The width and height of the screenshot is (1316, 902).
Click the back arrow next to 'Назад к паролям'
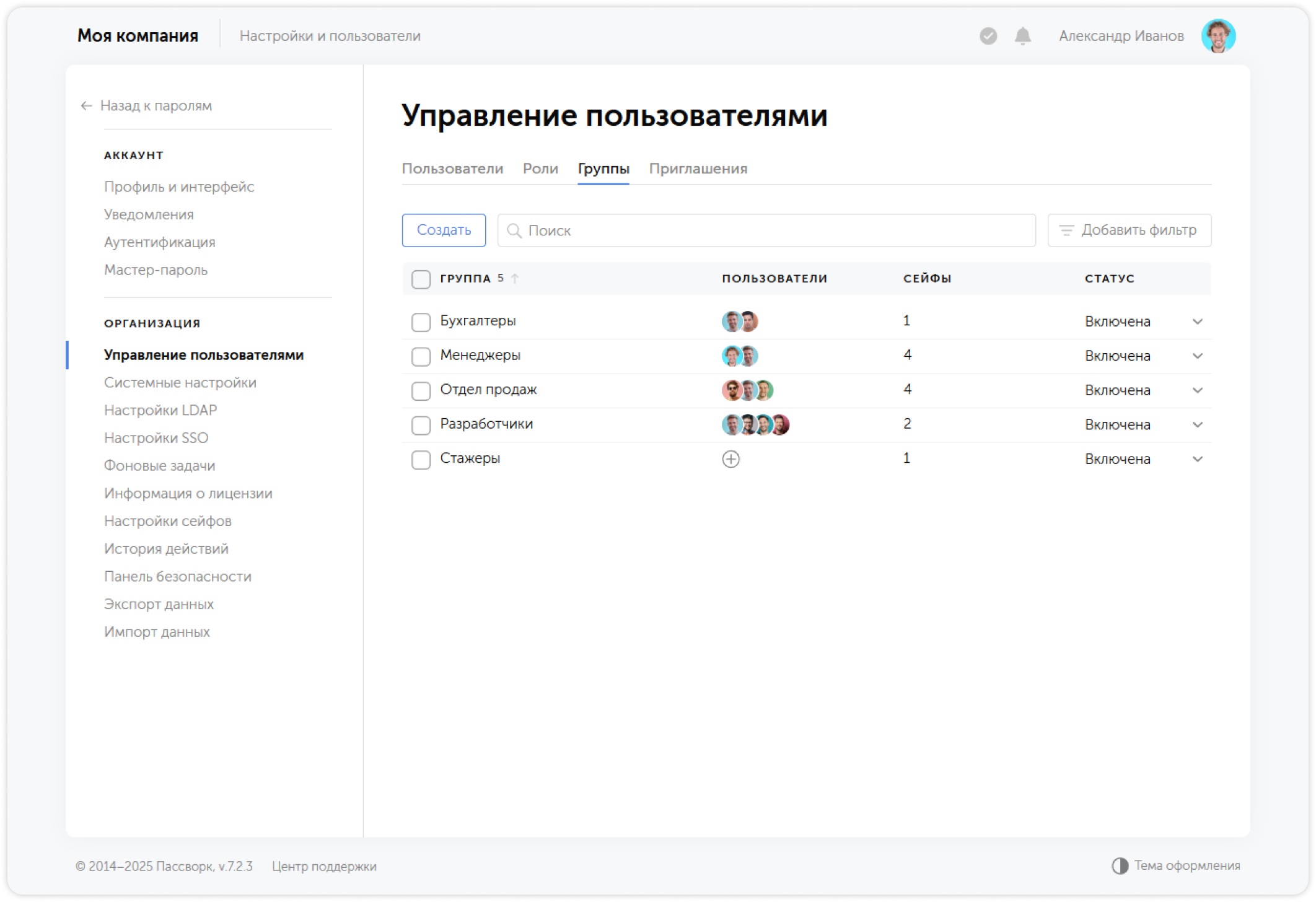tap(85, 105)
